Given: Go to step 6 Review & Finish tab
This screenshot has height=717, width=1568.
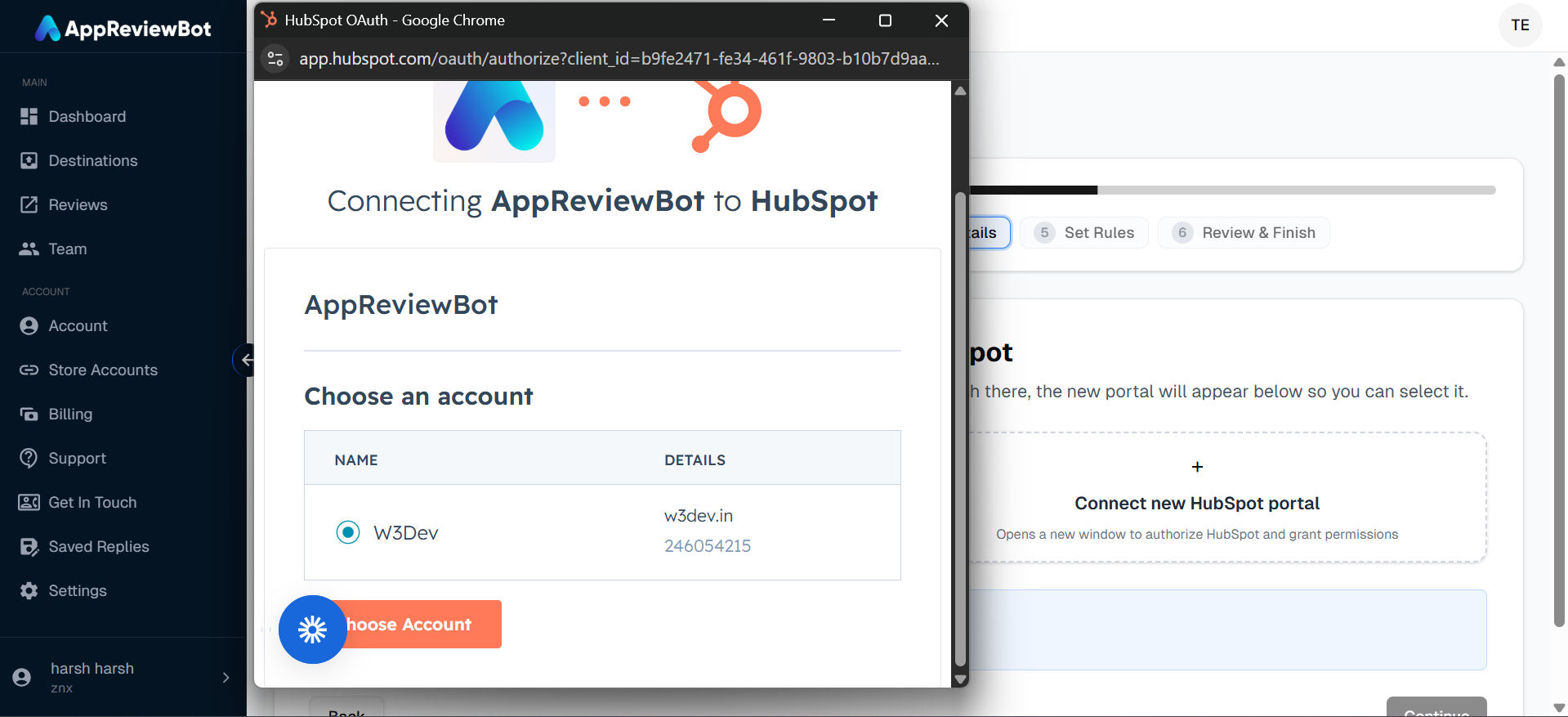Looking at the screenshot, I should click(1244, 233).
